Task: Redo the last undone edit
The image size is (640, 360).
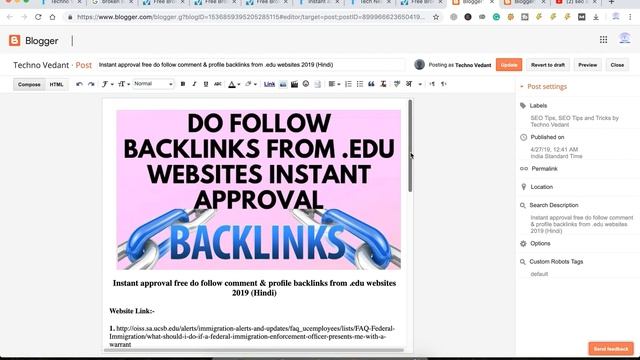Action: [x=91, y=84]
